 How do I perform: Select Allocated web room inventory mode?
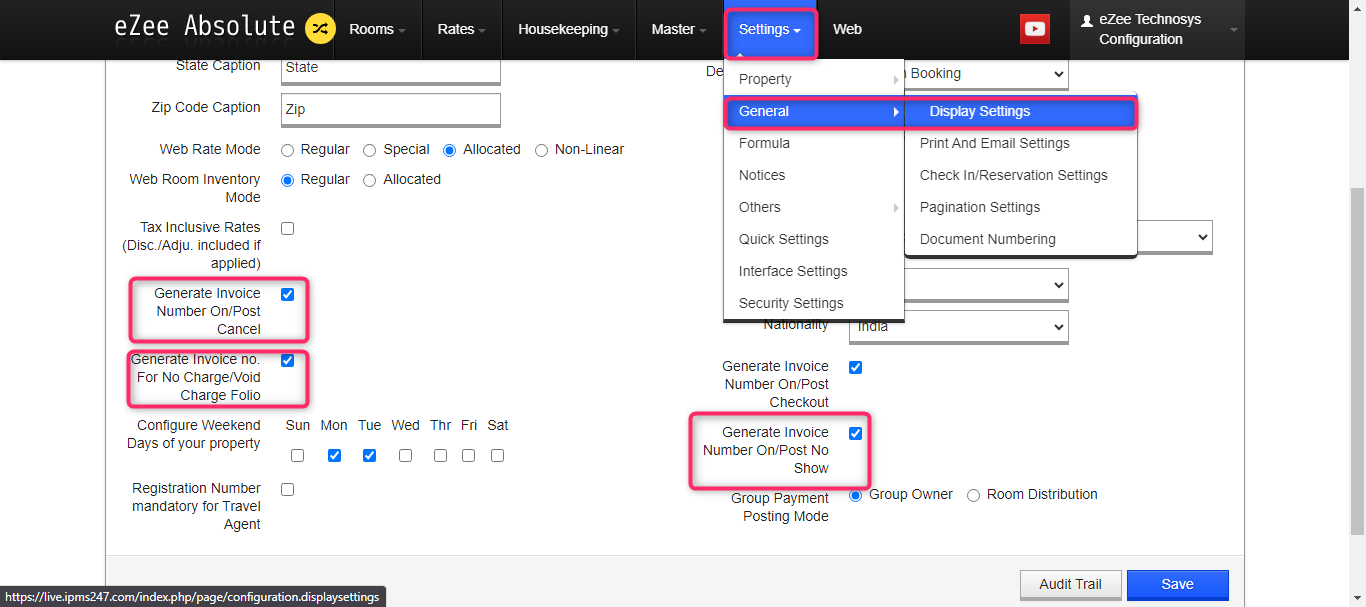[x=370, y=180]
